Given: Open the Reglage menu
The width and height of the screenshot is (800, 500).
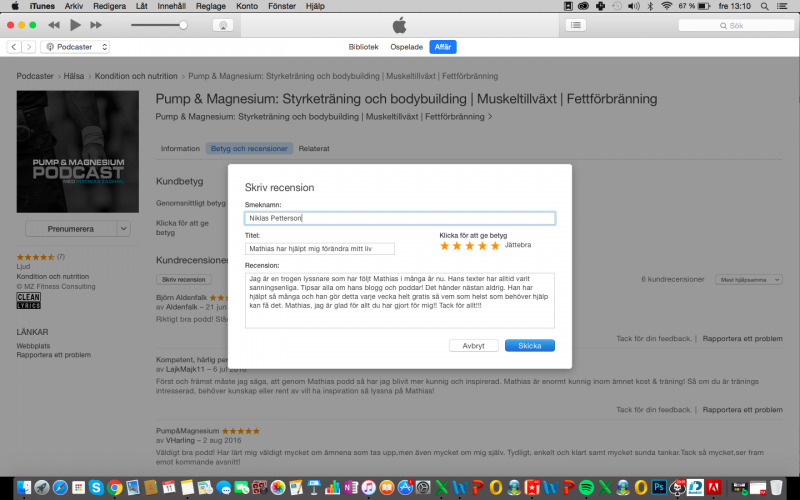Looking at the screenshot, I should 211,6.
